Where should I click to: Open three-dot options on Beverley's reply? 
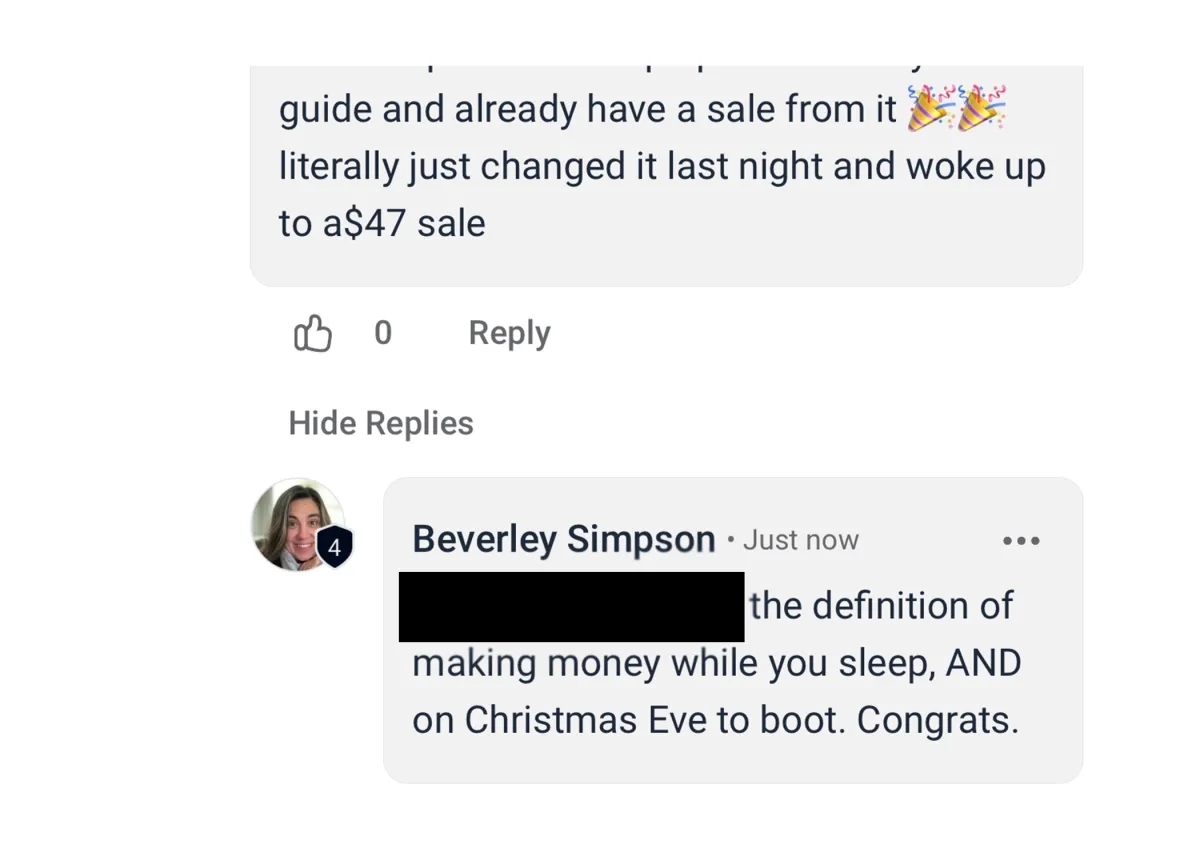[x=1021, y=541]
